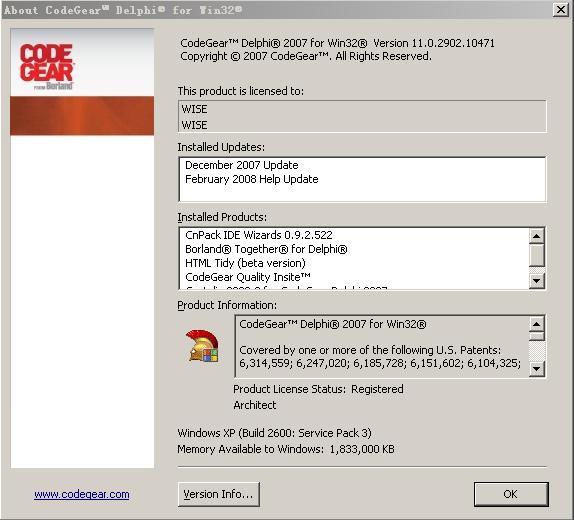Select HTML Tidy (beta version) entry

245,263
